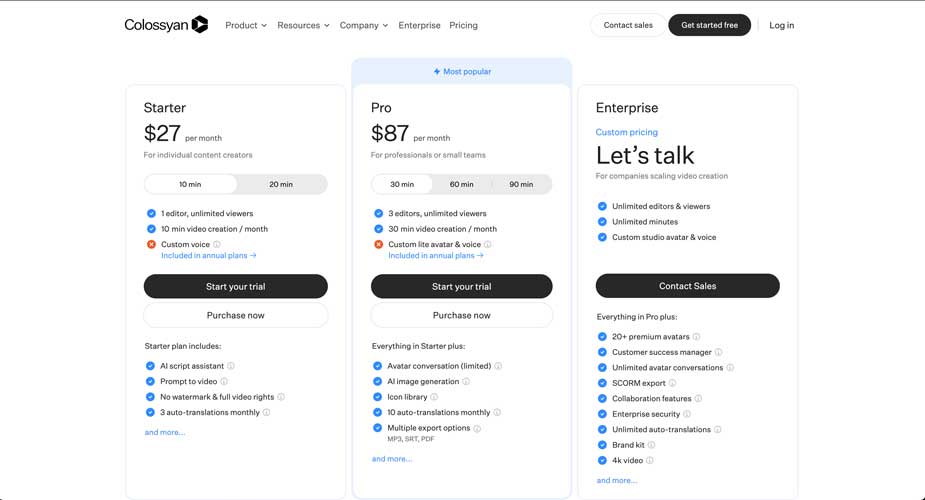Start your trial on Pro plan
This screenshot has width=925, height=500.
click(x=461, y=286)
